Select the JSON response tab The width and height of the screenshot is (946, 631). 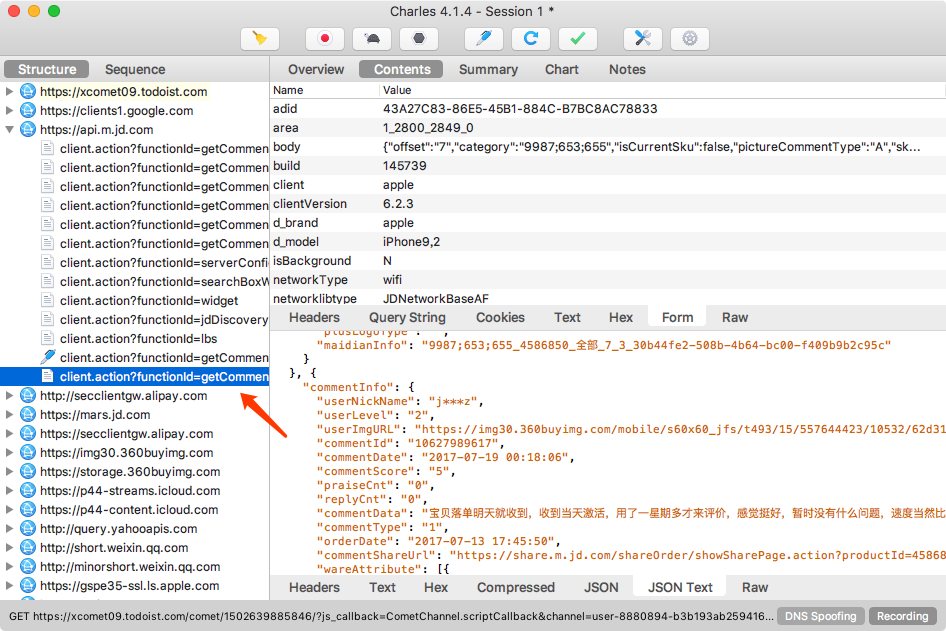(601, 587)
